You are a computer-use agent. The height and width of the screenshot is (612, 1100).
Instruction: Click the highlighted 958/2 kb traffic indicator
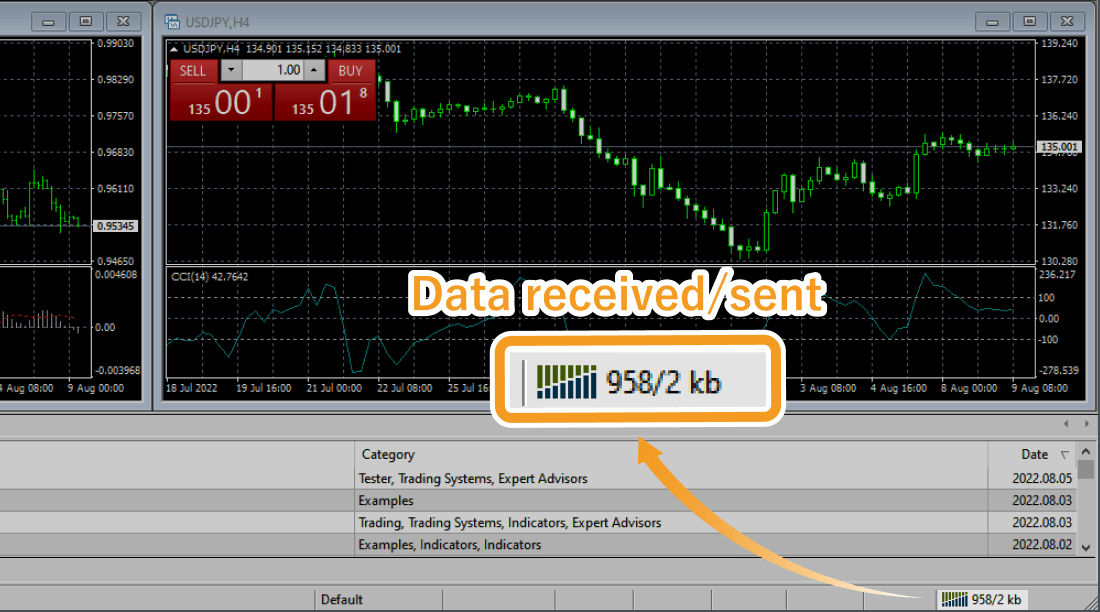pyautogui.click(x=637, y=380)
